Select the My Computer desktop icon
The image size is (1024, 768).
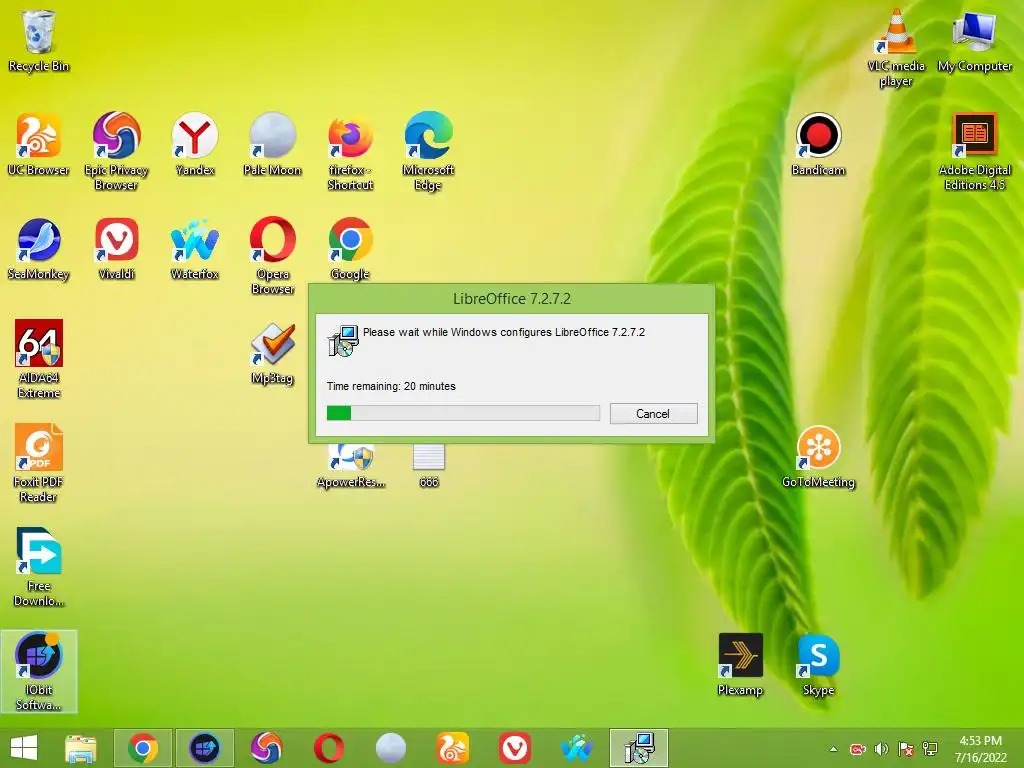[x=974, y=40]
